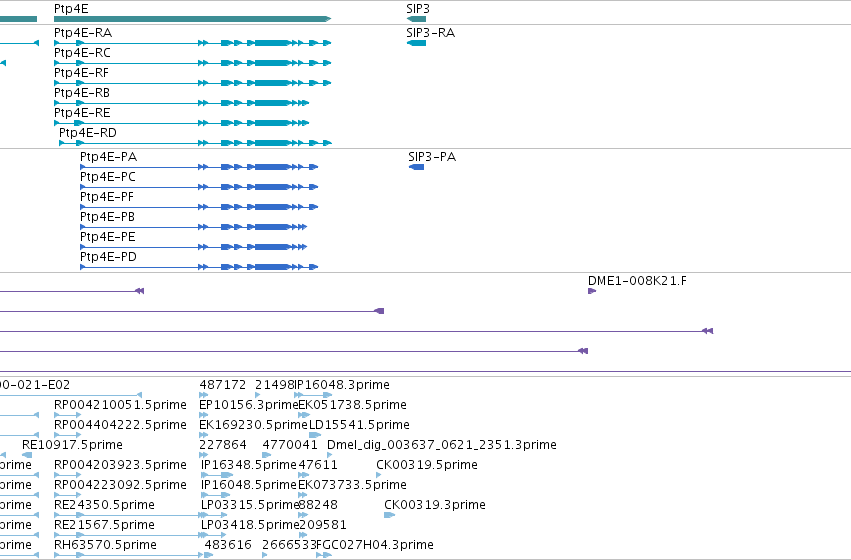The height and width of the screenshot is (560, 851).
Task: Open the 2666533 EST label
Action: (x=289, y=545)
